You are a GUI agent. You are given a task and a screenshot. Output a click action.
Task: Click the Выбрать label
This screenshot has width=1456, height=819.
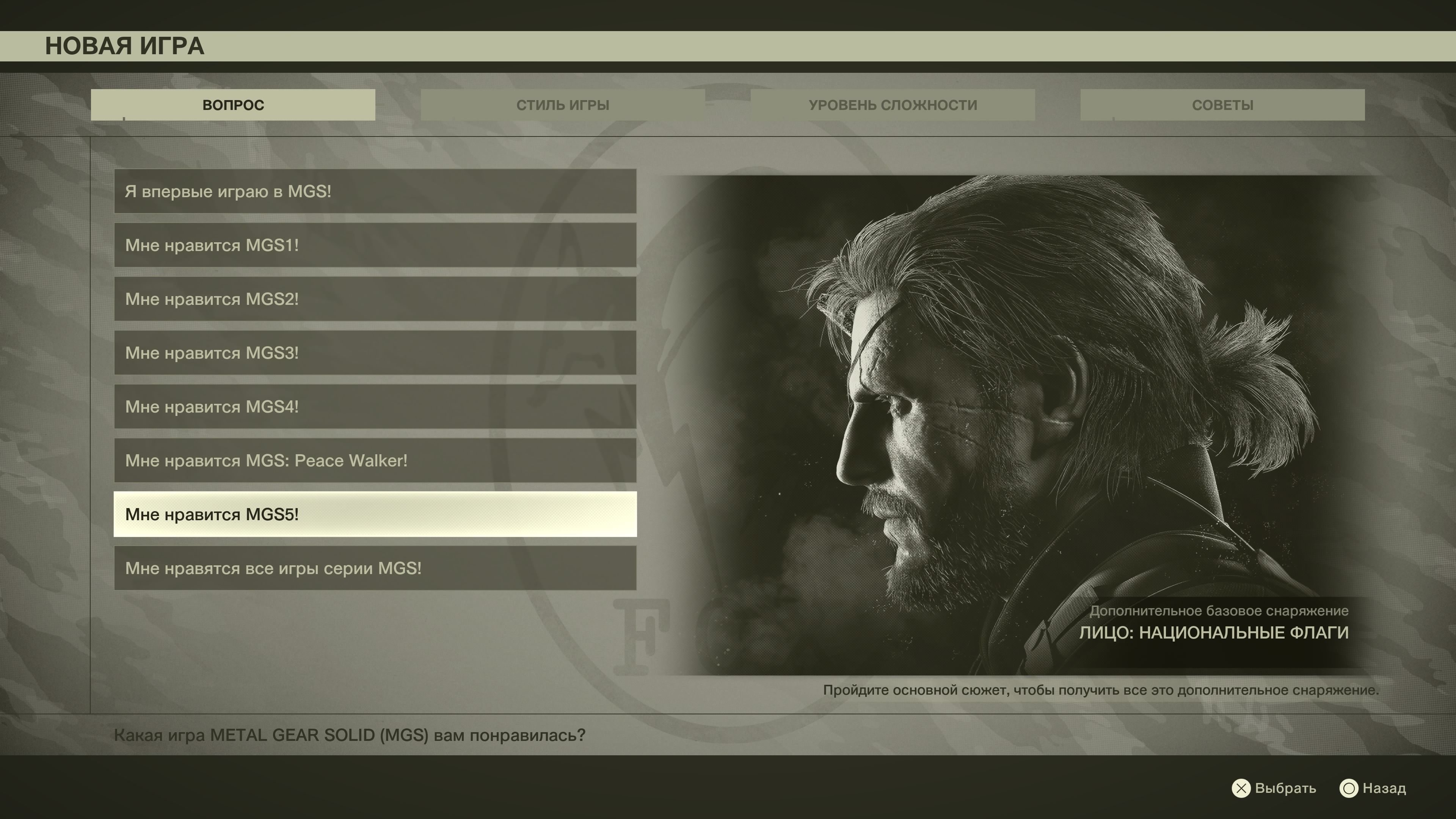point(1285,789)
